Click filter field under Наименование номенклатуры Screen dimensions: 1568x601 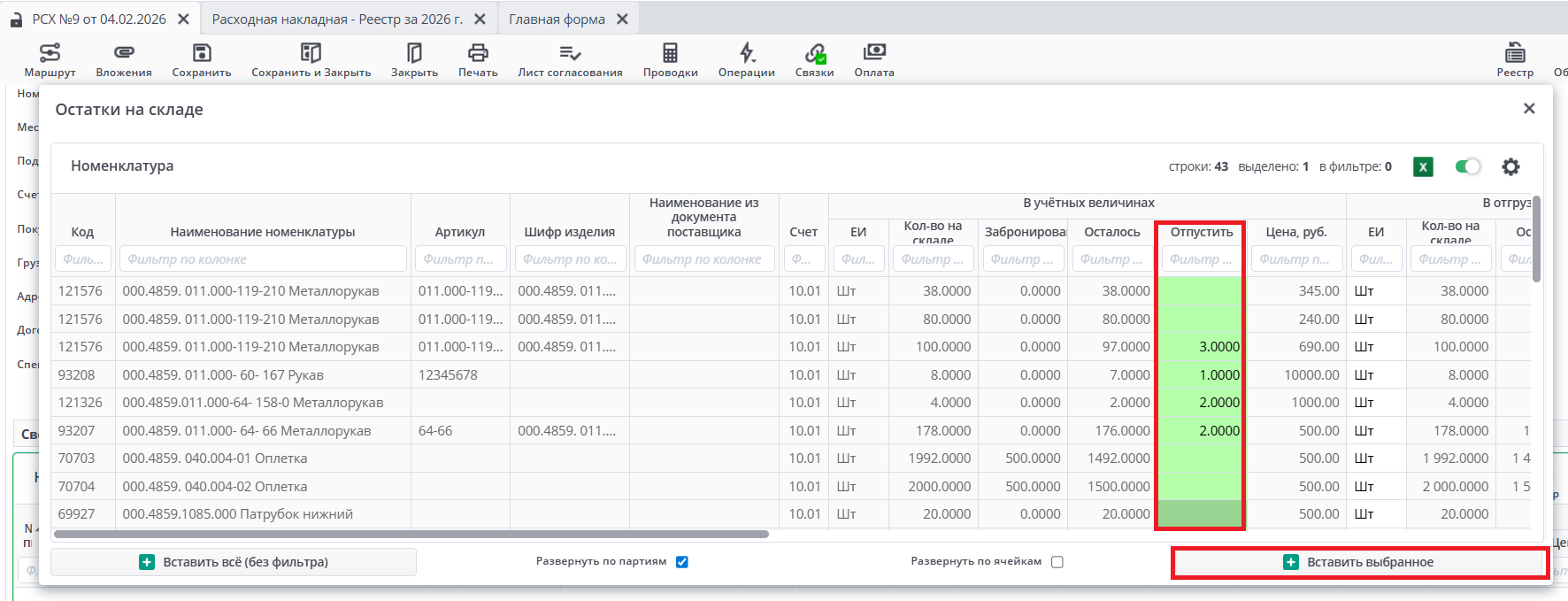point(263,259)
